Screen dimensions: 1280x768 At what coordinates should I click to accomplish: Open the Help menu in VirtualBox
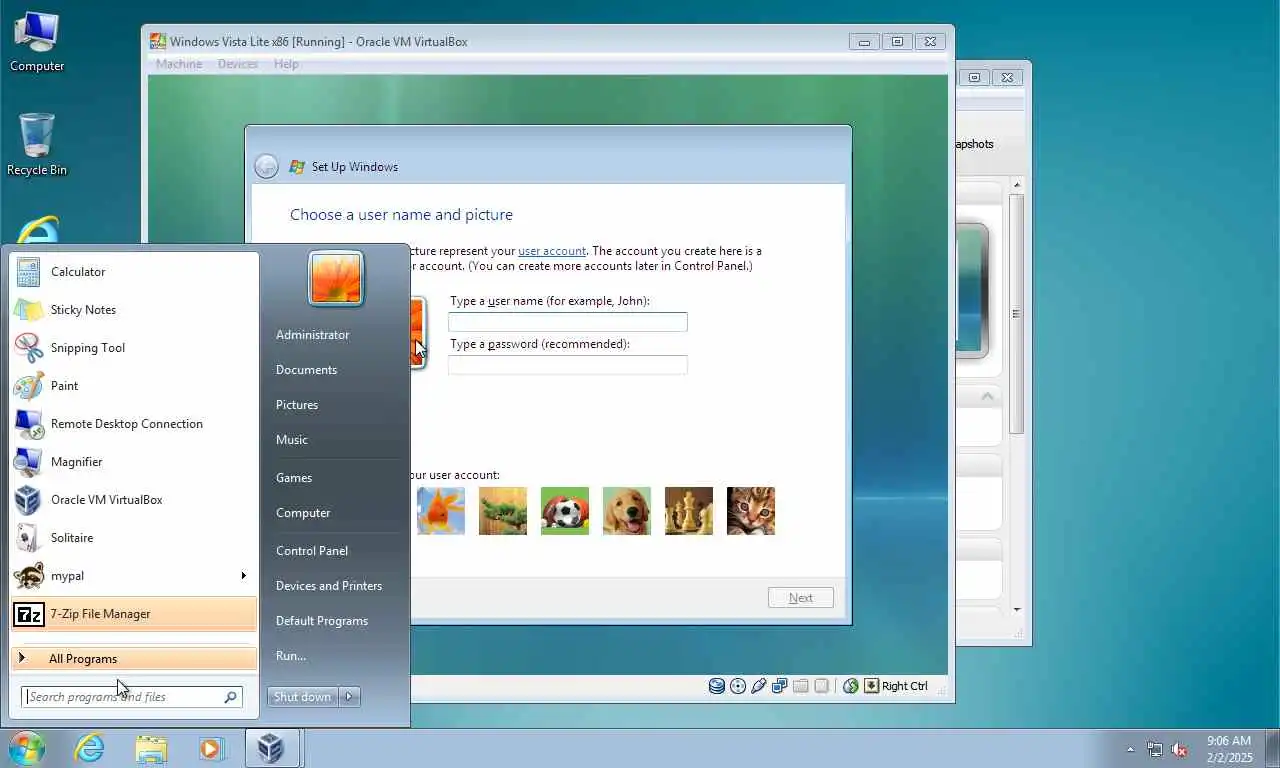[286, 64]
